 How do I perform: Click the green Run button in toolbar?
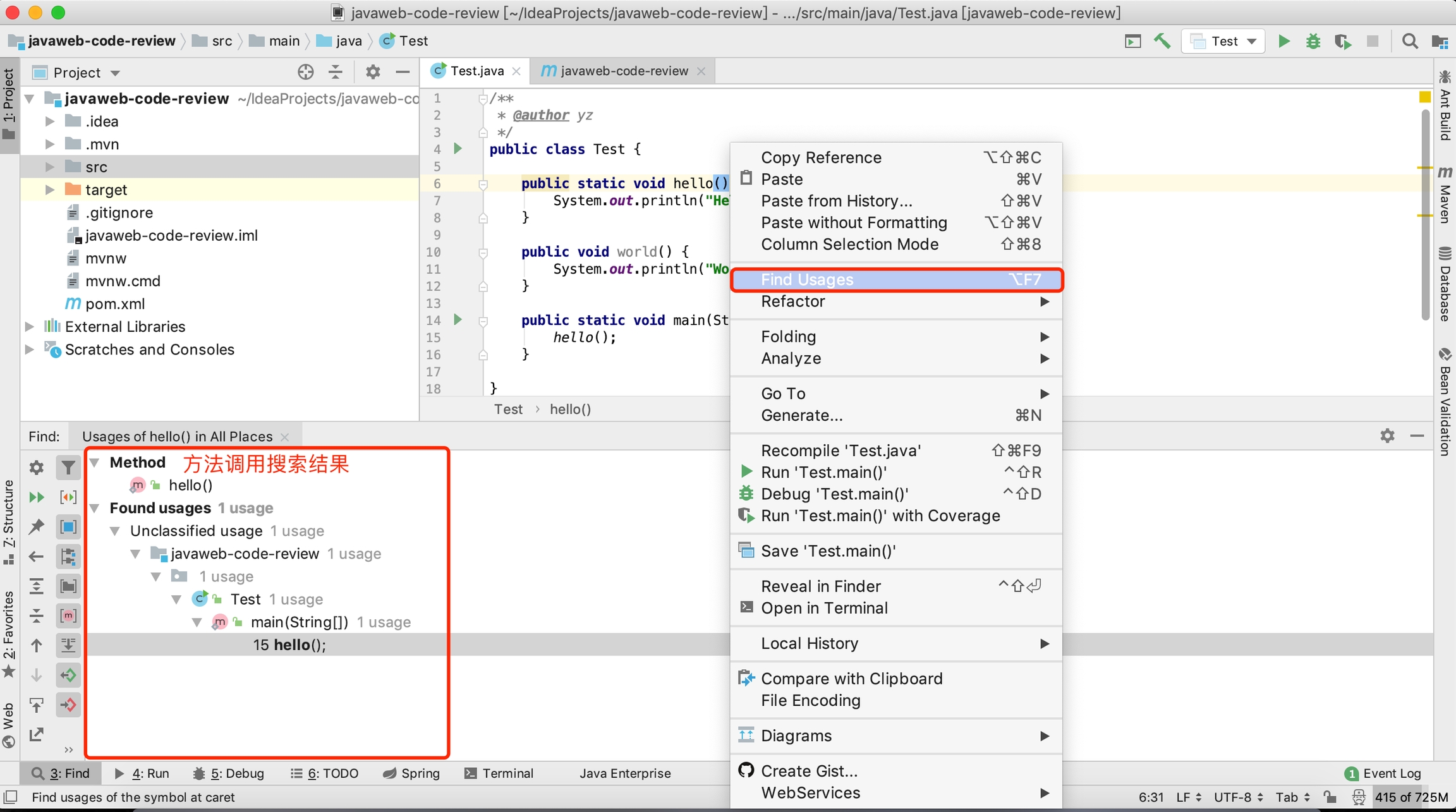pos(1283,41)
